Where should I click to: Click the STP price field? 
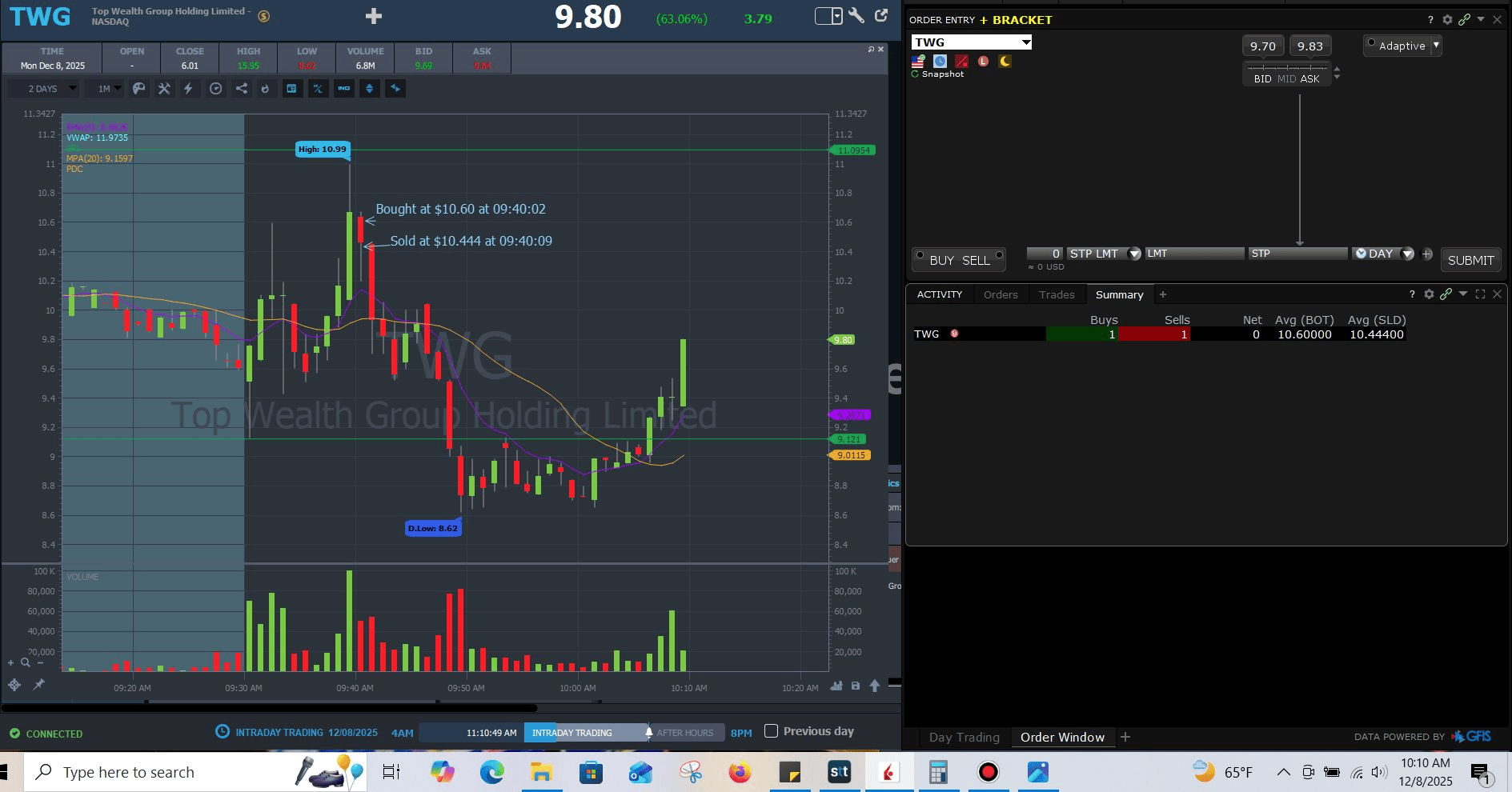(1297, 254)
